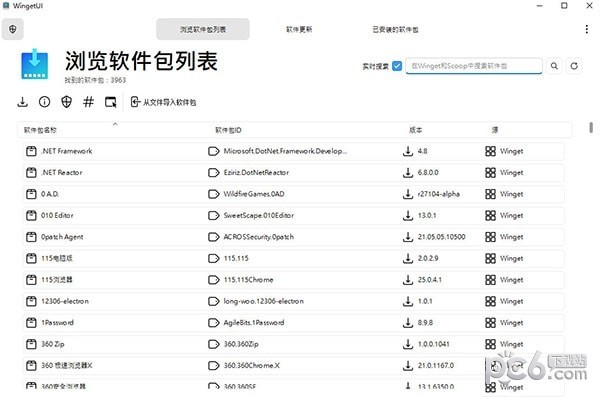This screenshot has width=600, height=397.
Task: Click the install package download icon in toolbar
Action: (23, 102)
